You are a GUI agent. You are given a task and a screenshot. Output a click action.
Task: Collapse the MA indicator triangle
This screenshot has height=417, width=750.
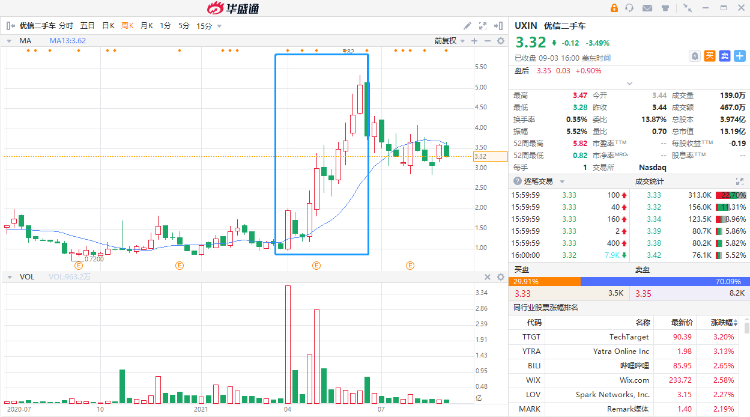pos(9,41)
